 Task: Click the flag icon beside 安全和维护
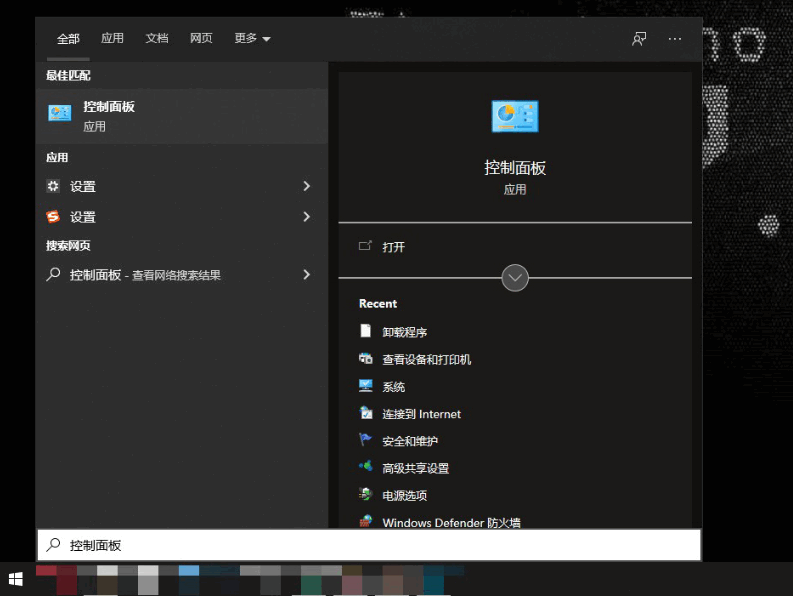(x=365, y=440)
